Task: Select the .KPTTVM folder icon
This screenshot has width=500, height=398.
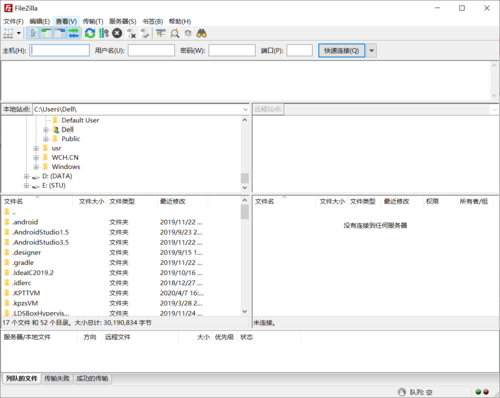Action: [x=7, y=293]
